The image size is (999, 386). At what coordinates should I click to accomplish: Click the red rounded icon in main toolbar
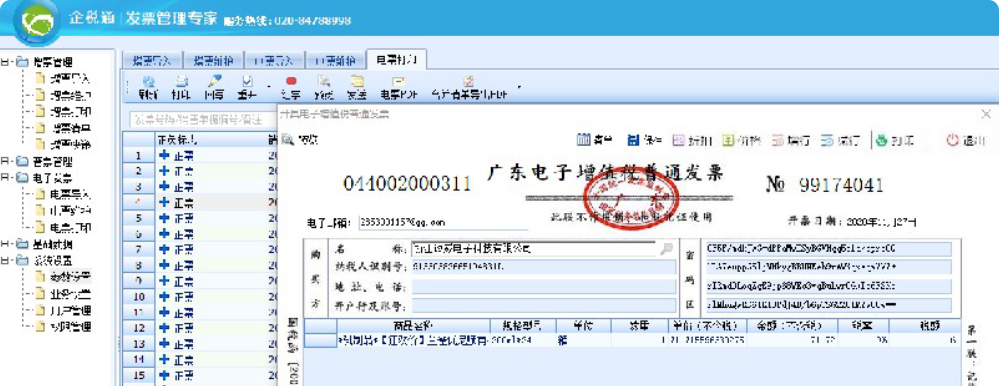pyautogui.click(x=291, y=82)
